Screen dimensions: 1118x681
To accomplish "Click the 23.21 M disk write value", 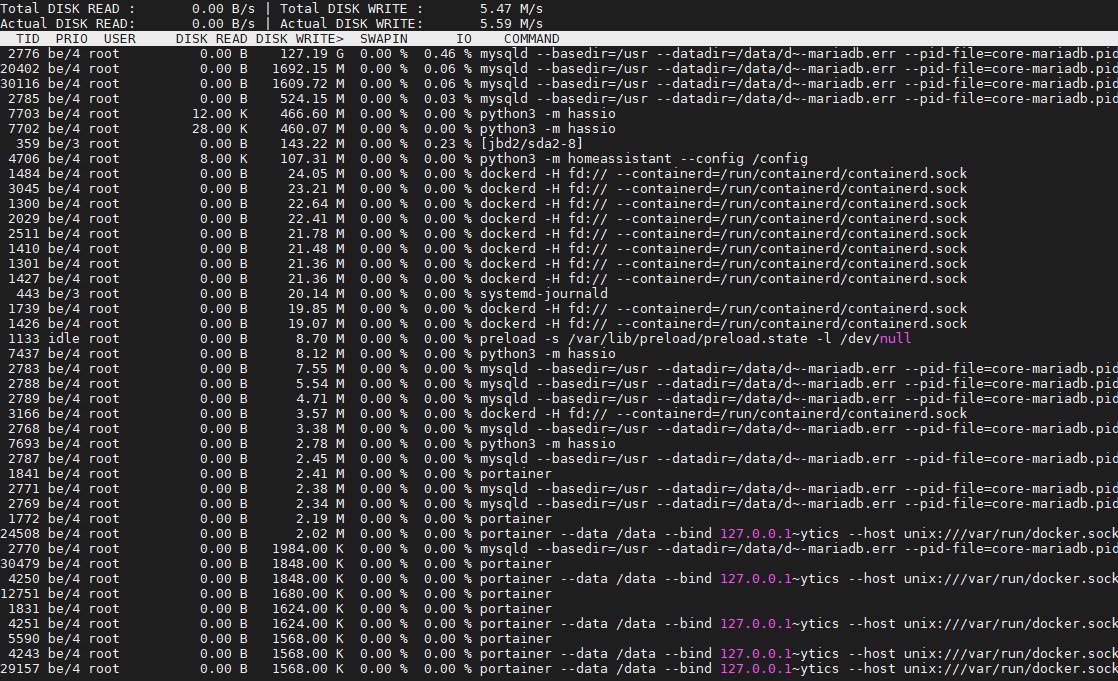I will click(317, 188).
